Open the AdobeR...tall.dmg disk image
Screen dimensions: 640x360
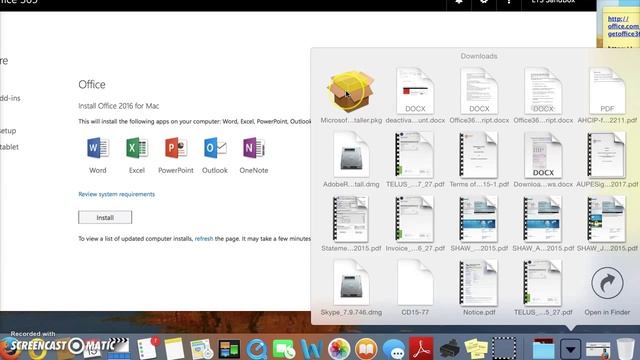(x=351, y=156)
